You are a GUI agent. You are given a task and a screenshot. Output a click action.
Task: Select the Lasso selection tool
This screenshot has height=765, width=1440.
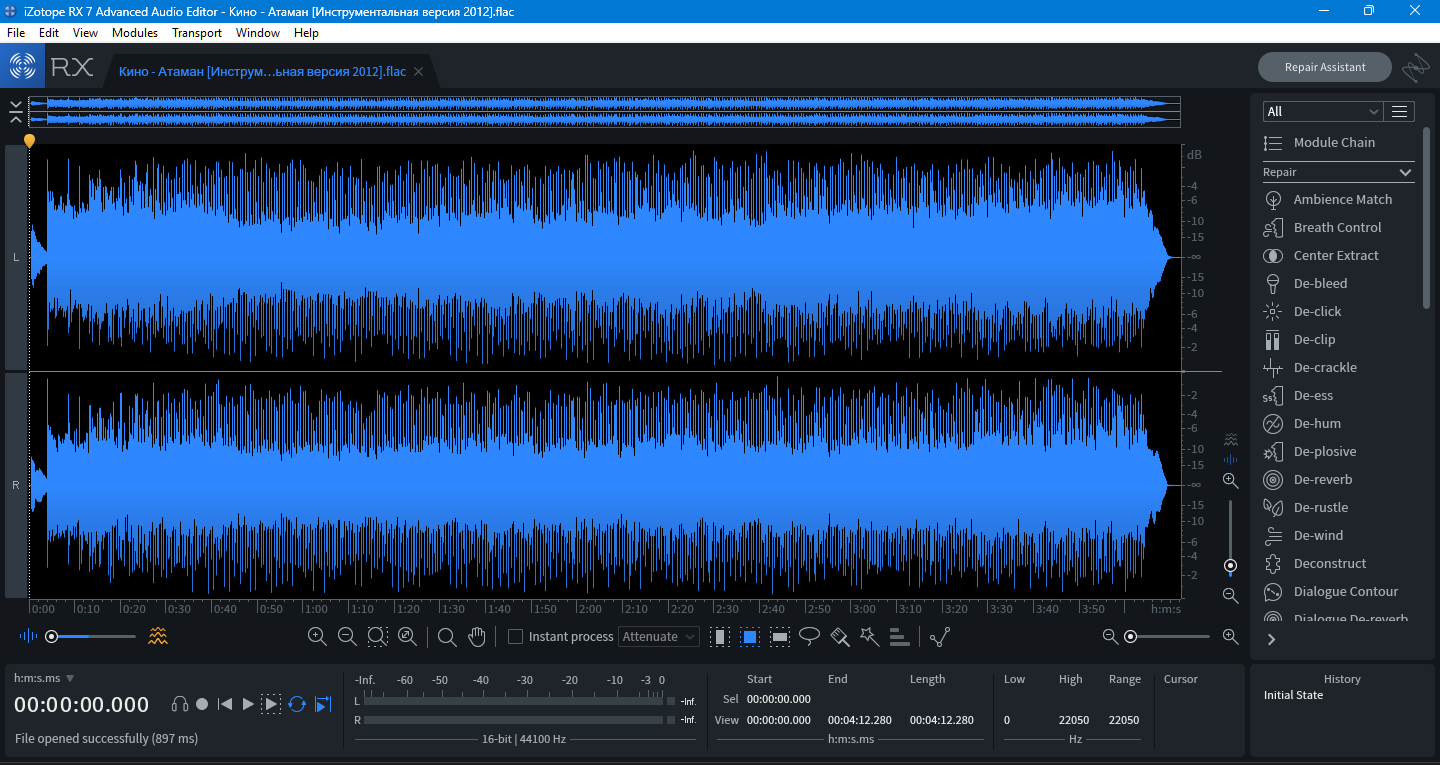click(810, 637)
